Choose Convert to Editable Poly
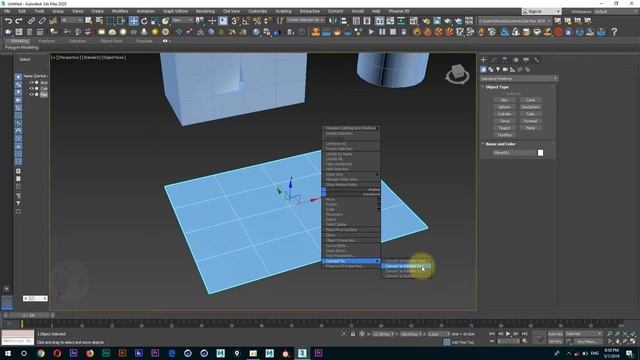Image resolution: width=640 pixels, height=360 pixels. coord(406,266)
